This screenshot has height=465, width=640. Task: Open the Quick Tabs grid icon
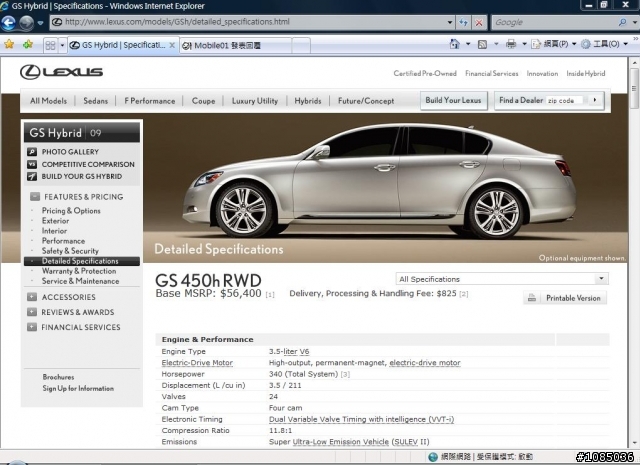coord(50,45)
